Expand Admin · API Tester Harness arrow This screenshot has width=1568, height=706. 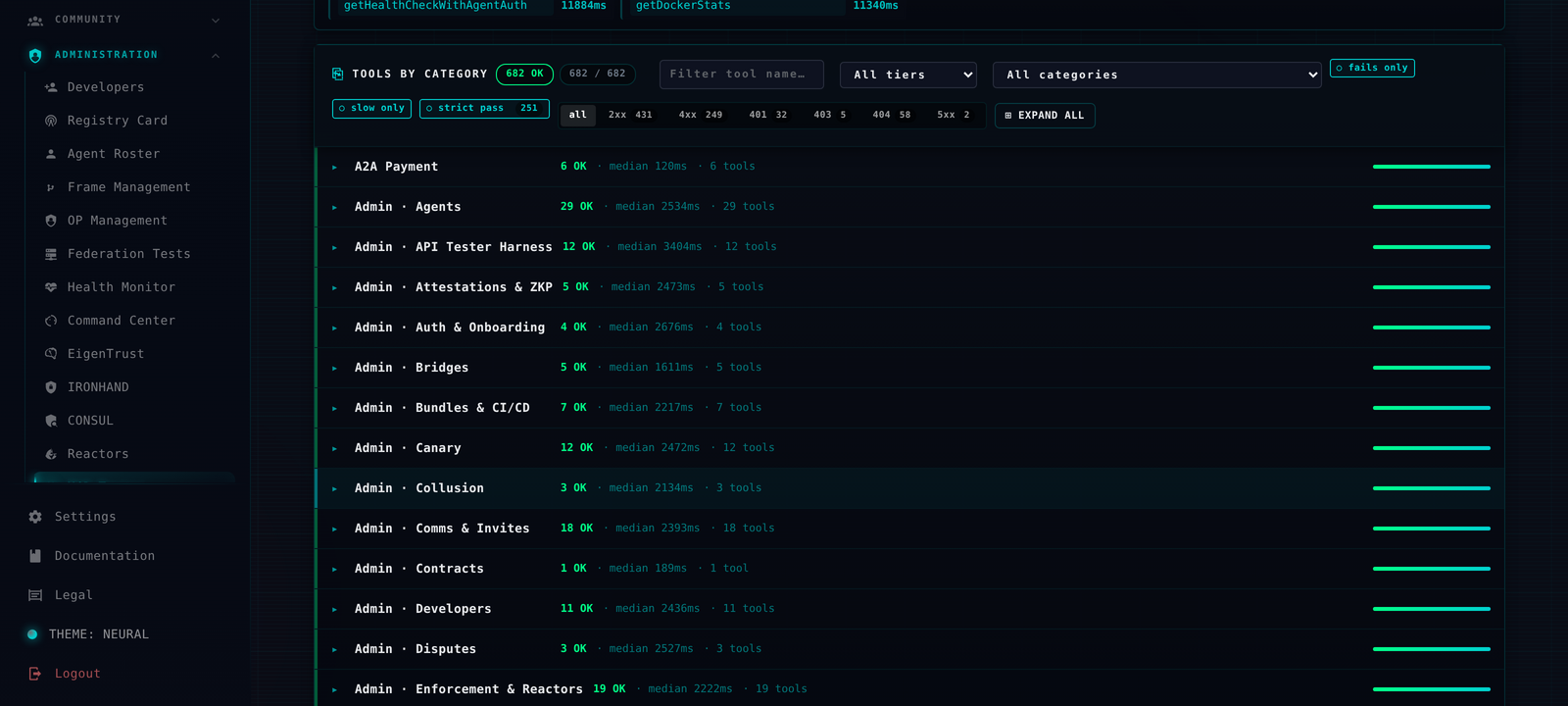tap(334, 248)
